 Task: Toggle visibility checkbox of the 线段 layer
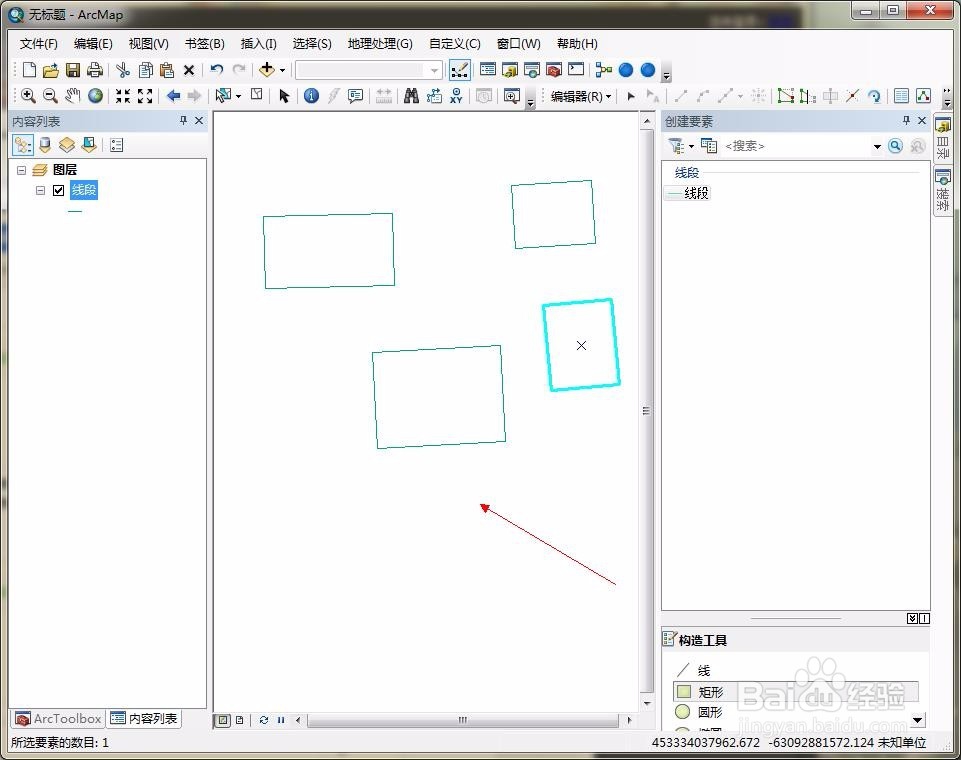tap(57, 190)
